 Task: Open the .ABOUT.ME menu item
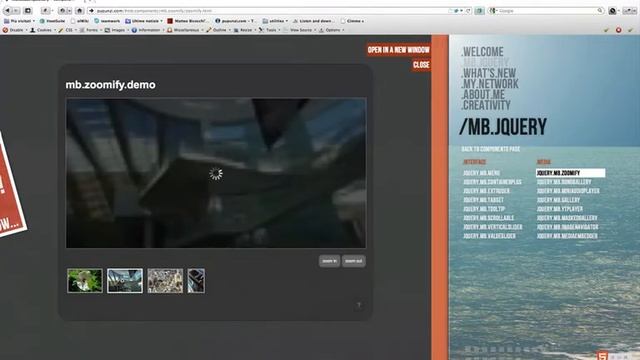coord(483,95)
